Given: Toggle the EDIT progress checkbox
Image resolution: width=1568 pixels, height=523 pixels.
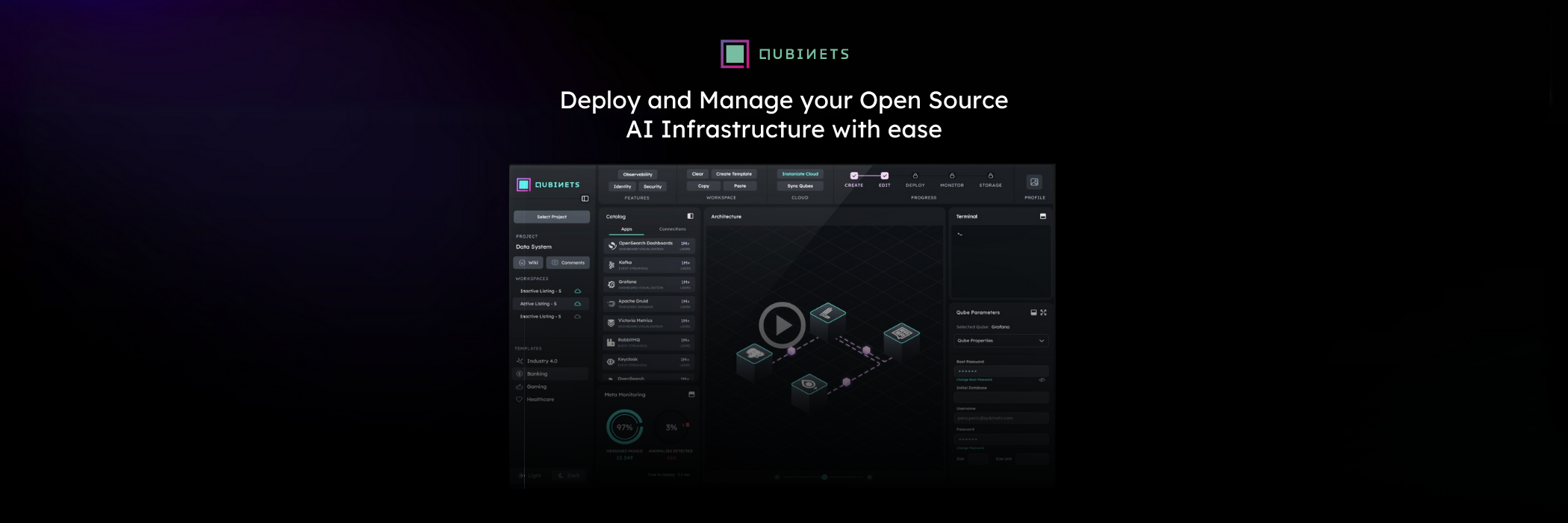Looking at the screenshot, I should click(885, 176).
